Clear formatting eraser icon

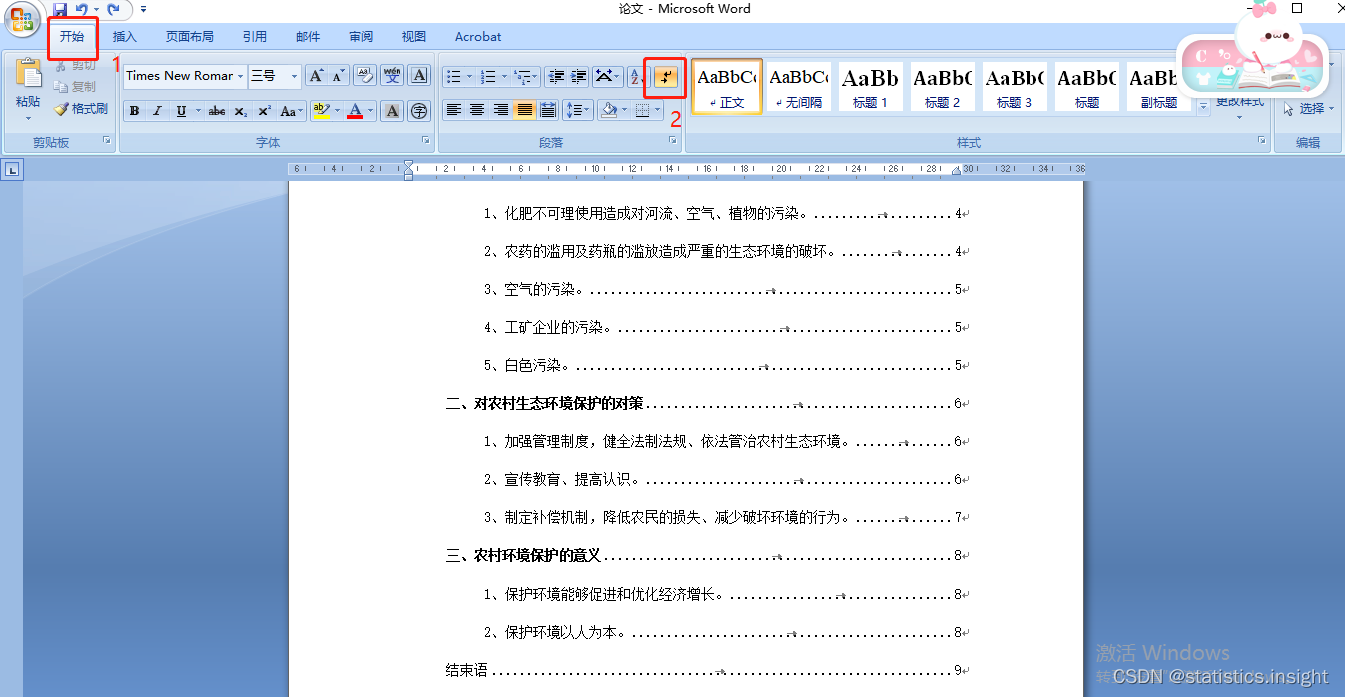[x=365, y=76]
